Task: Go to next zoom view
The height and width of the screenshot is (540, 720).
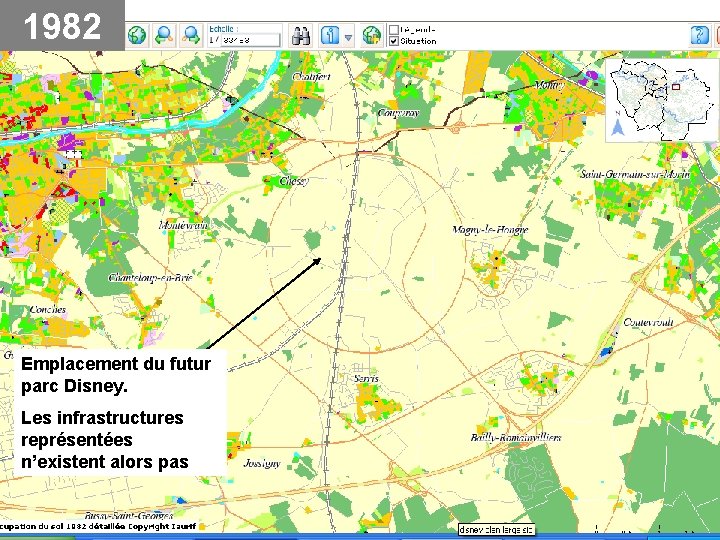Action: (x=191, y=35)
